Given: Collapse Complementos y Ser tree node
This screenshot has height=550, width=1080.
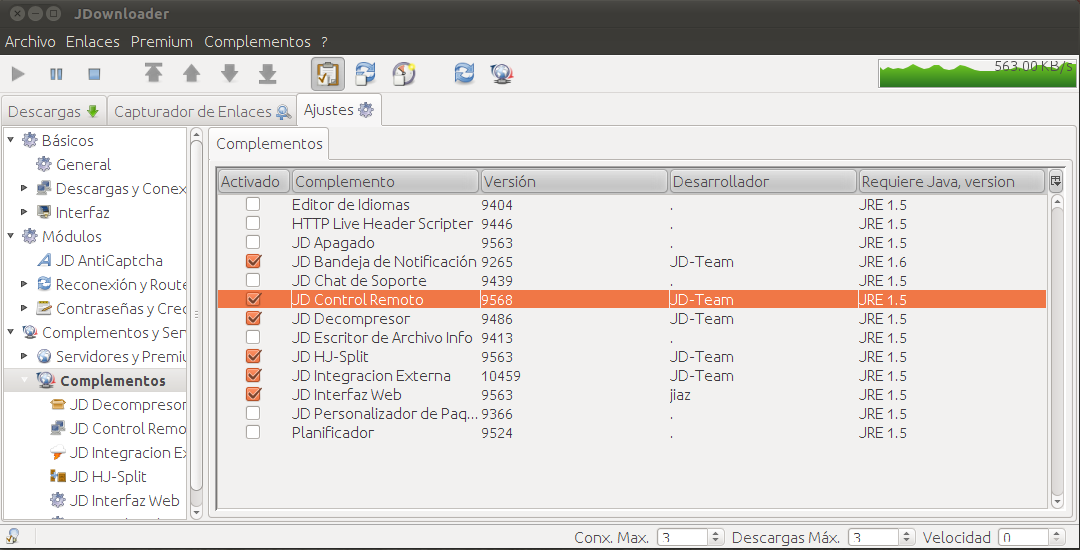Looking at the screenshot, I should coord(11,332).
